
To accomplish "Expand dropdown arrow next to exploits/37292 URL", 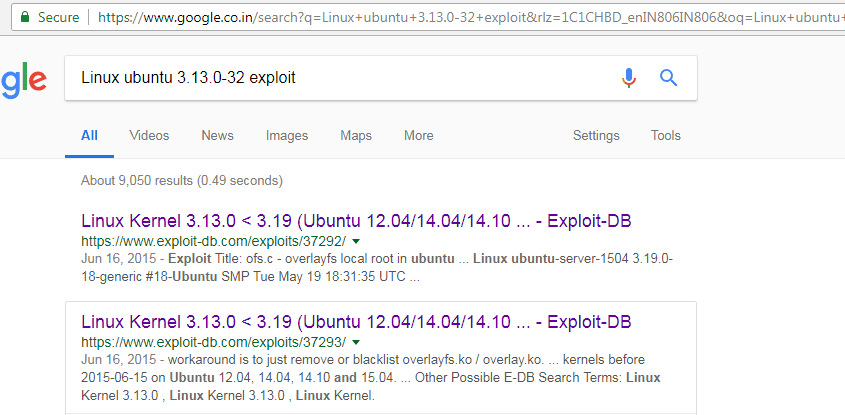I will 356,242.
